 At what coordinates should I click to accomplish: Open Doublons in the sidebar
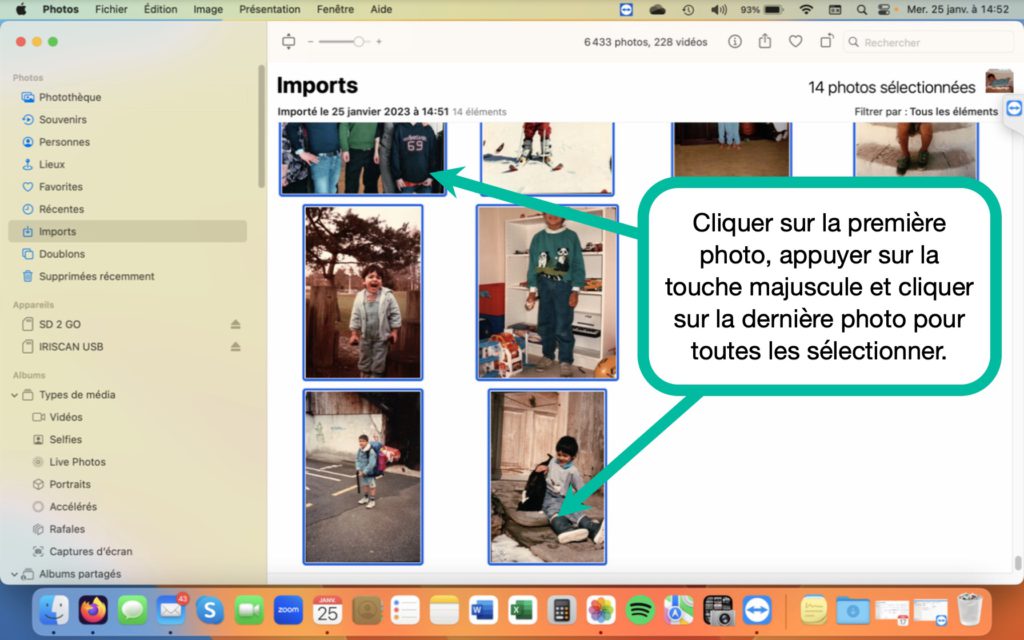pyautogui.click(x=61, y=254)
